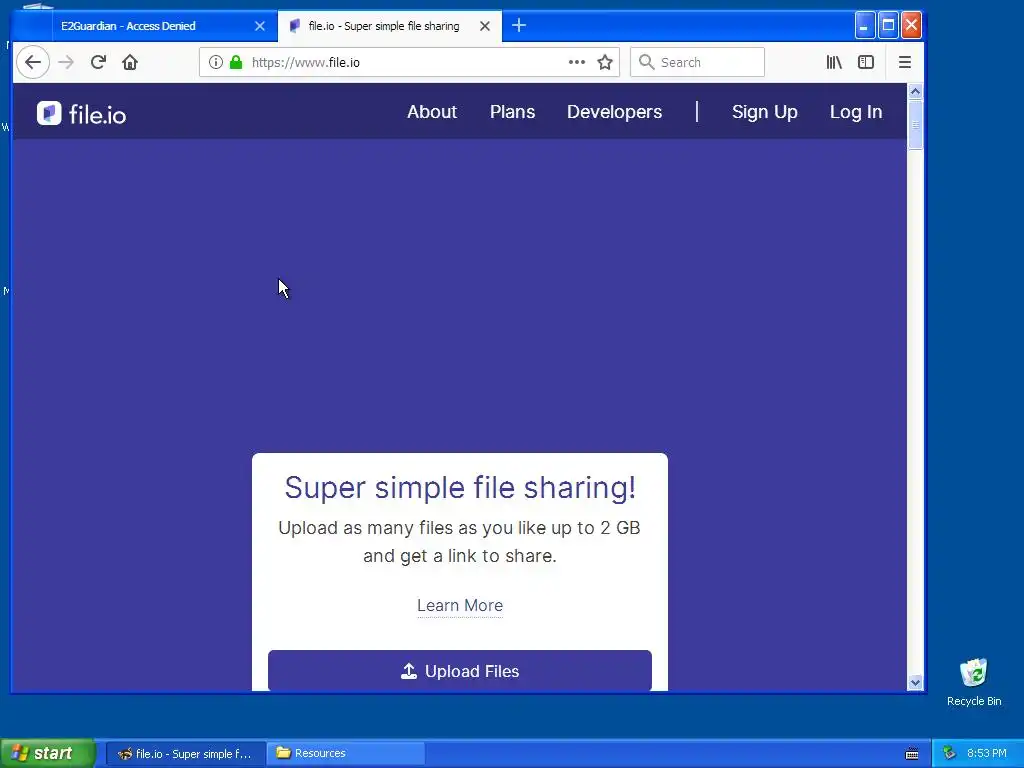The height and width of the screenshot is (768, 1024).
Task: Click the taskbar clock showing 8:53 PM
Action: (986, 753)
